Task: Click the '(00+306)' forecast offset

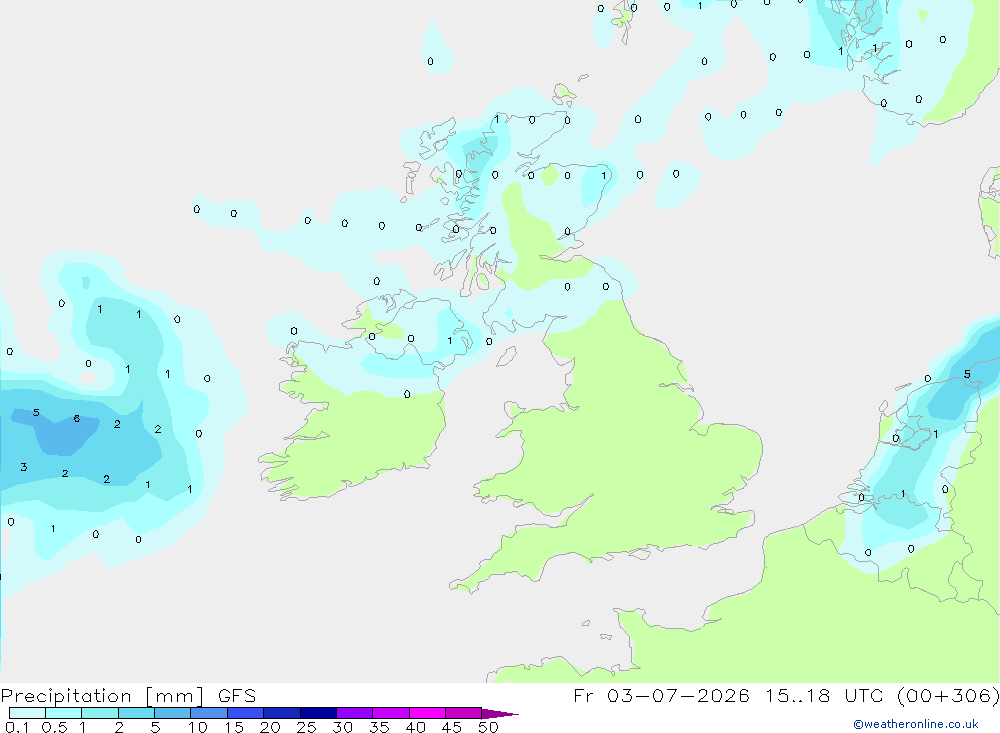Action: (x=948, y=696)
